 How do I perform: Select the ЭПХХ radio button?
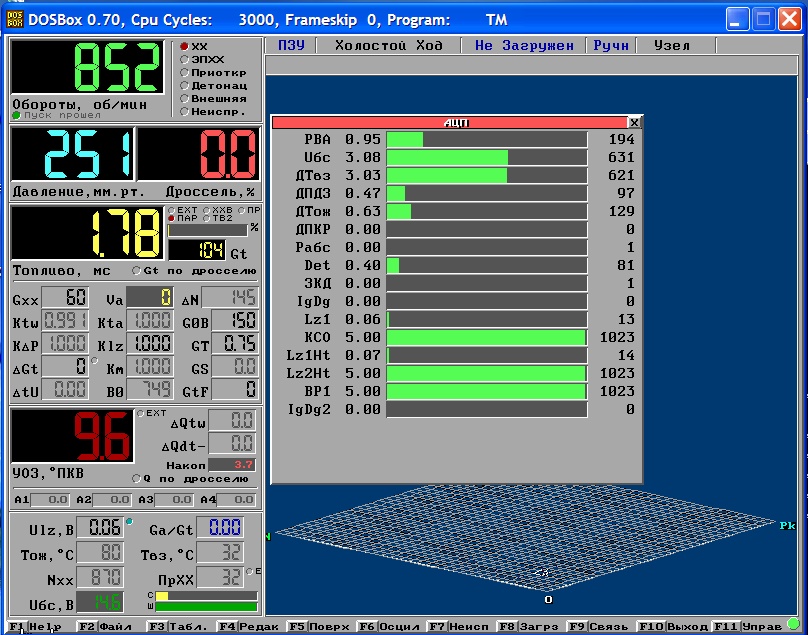click(x=184, y=59)
